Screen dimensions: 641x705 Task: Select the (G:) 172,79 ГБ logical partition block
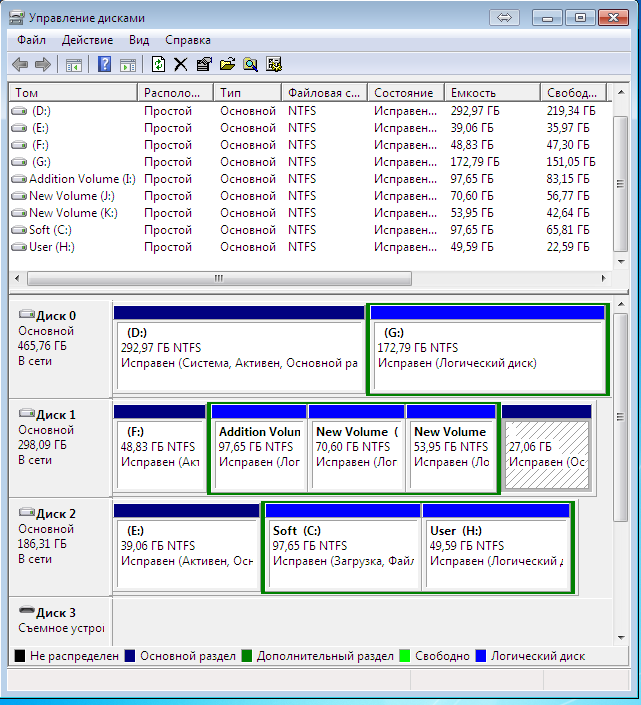tap(488, 348)
